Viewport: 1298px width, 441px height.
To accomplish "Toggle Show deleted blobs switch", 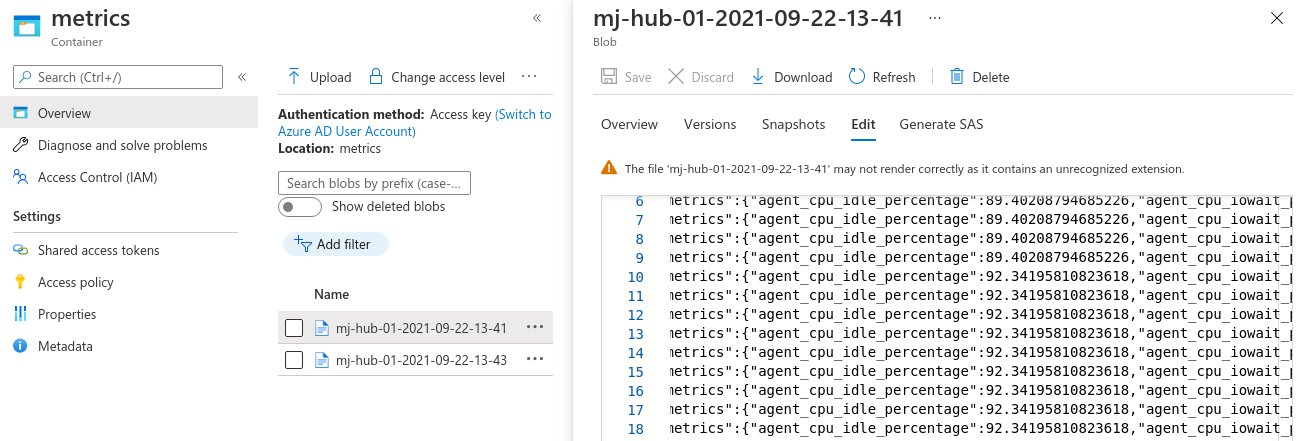I will (300, 207).
